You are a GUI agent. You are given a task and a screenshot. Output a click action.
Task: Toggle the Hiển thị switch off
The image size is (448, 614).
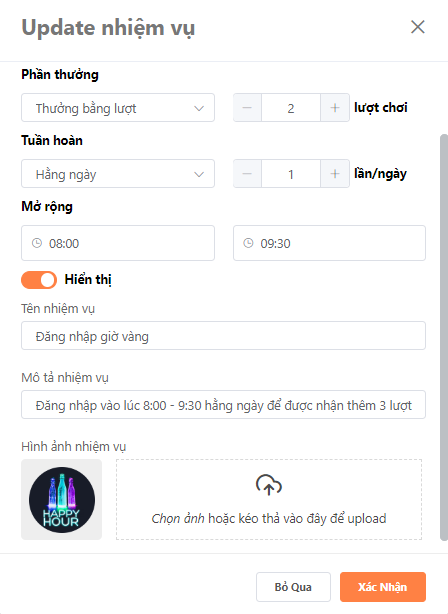(x=39, y=280)
